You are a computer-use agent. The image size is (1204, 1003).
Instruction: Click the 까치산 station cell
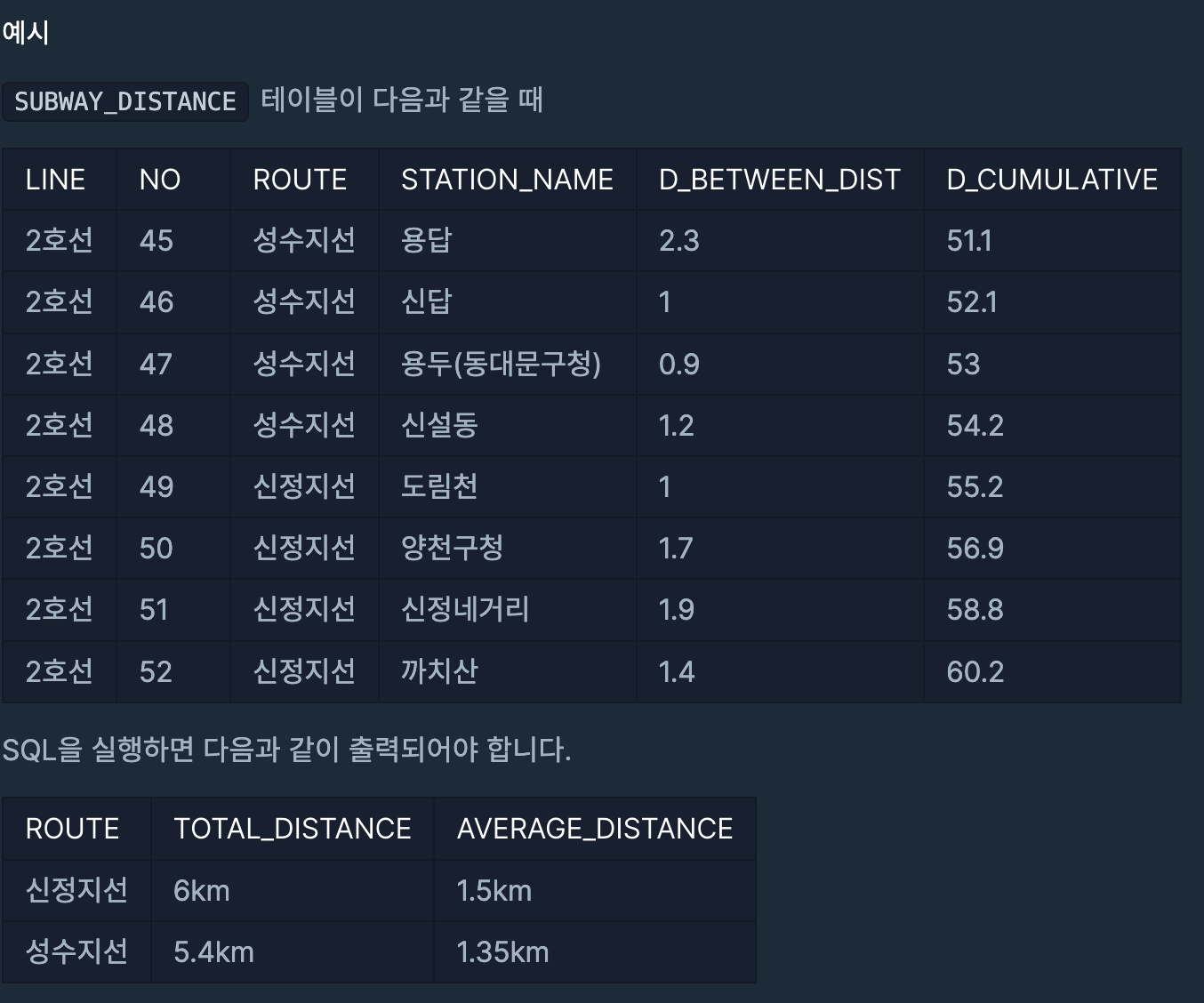pyautogui.click(x=508, y=671)
